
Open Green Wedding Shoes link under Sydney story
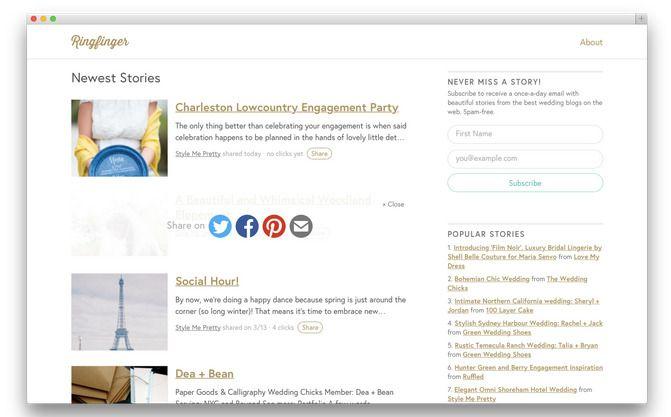pyautogui.click(x=496, y=333)
